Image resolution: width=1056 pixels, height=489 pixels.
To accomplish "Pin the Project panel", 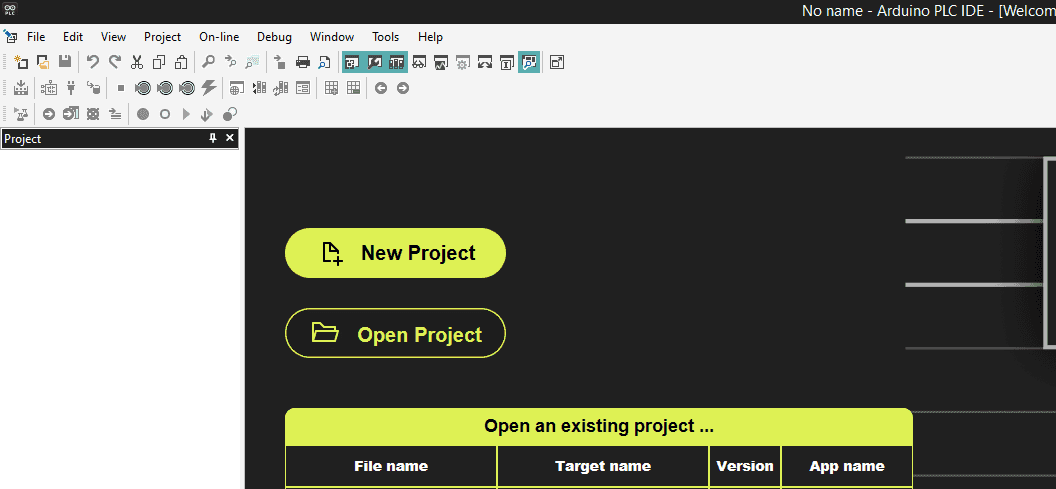I will (212, 138).
